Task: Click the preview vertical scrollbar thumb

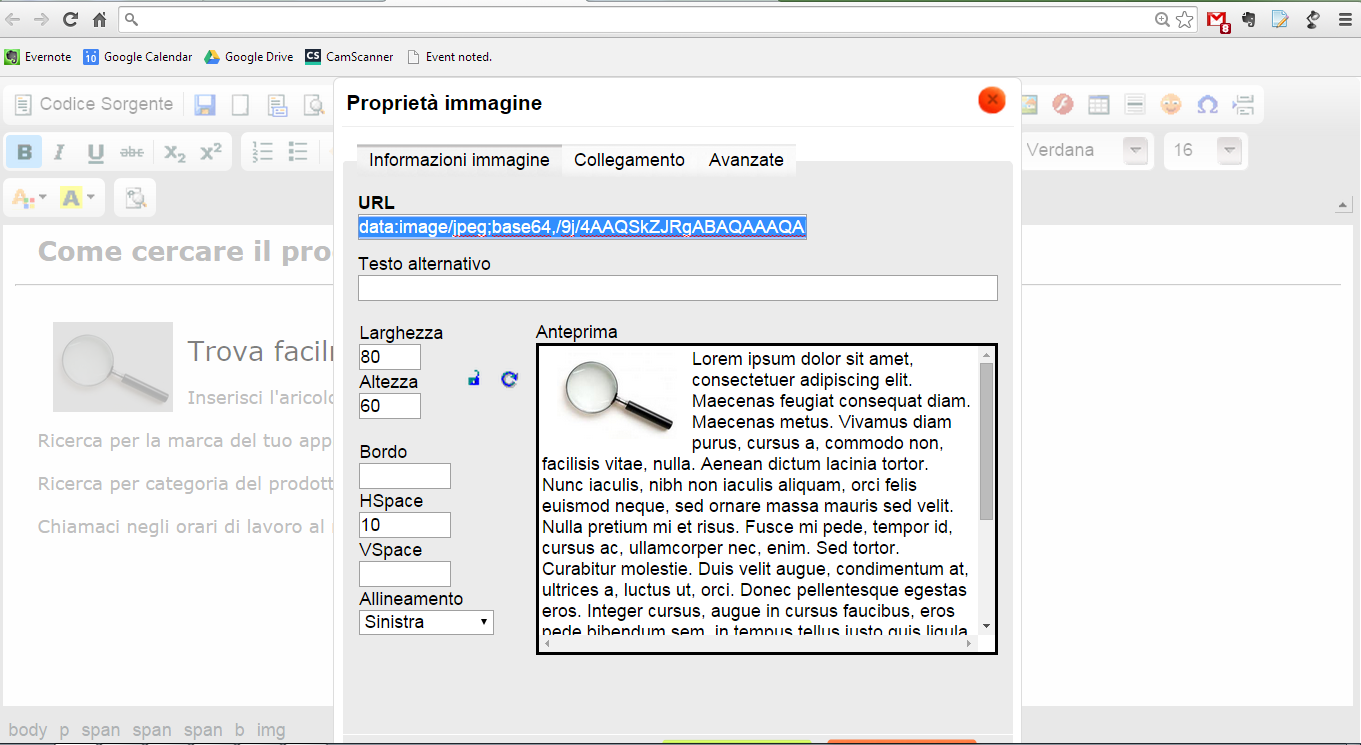Action: click(x=986, y=441)
